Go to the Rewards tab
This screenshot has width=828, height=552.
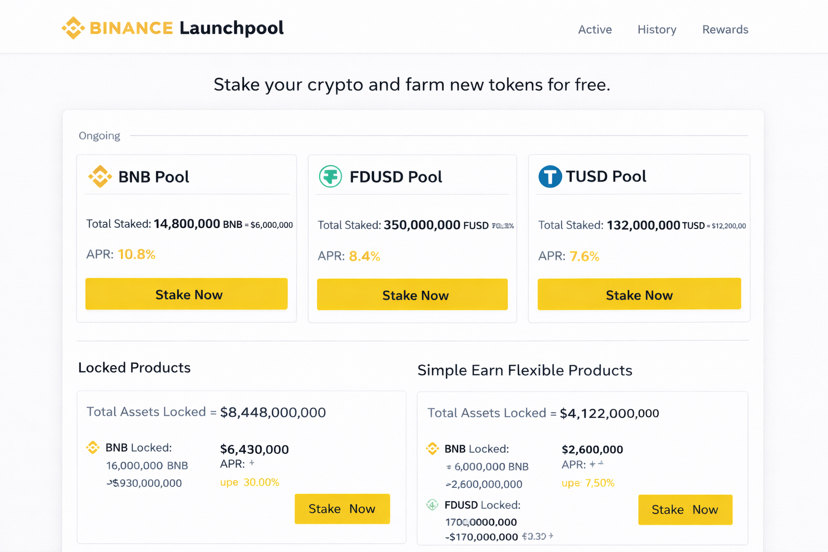[725, 30]
